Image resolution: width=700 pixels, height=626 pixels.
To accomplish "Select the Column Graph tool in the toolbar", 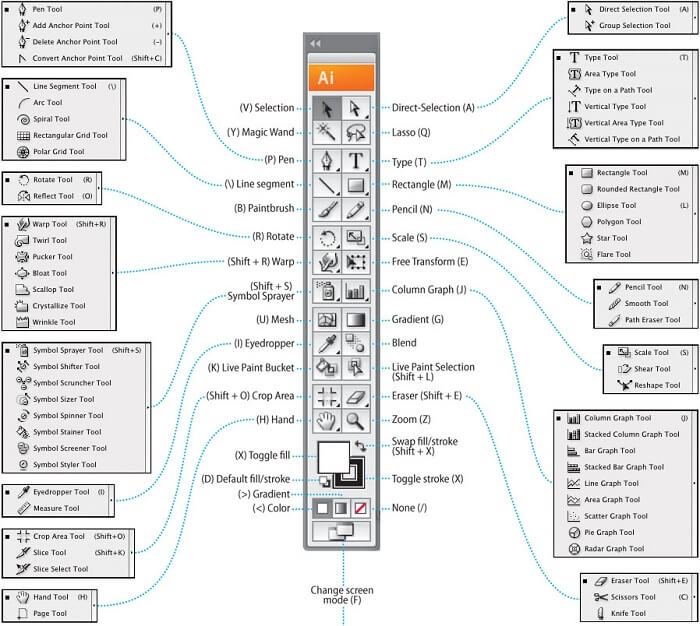I will tap(356, 291).
